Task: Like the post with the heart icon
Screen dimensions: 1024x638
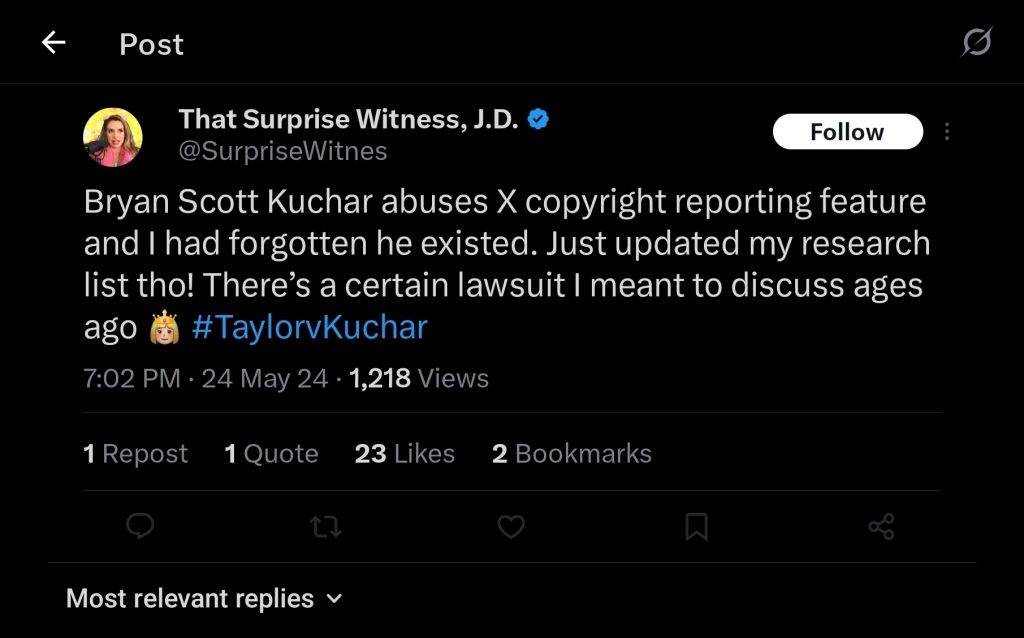Action: point(511,526)
